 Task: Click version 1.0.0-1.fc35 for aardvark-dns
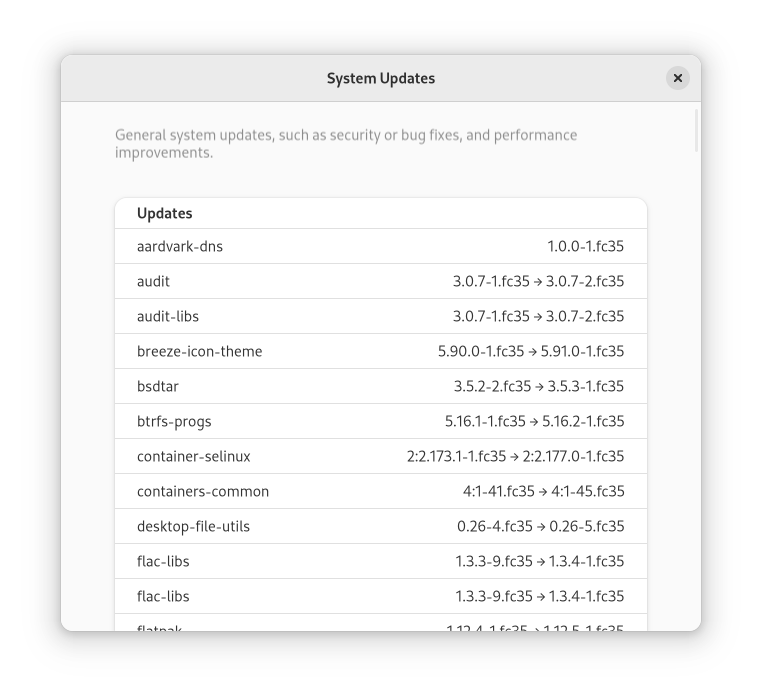[585, 246]
